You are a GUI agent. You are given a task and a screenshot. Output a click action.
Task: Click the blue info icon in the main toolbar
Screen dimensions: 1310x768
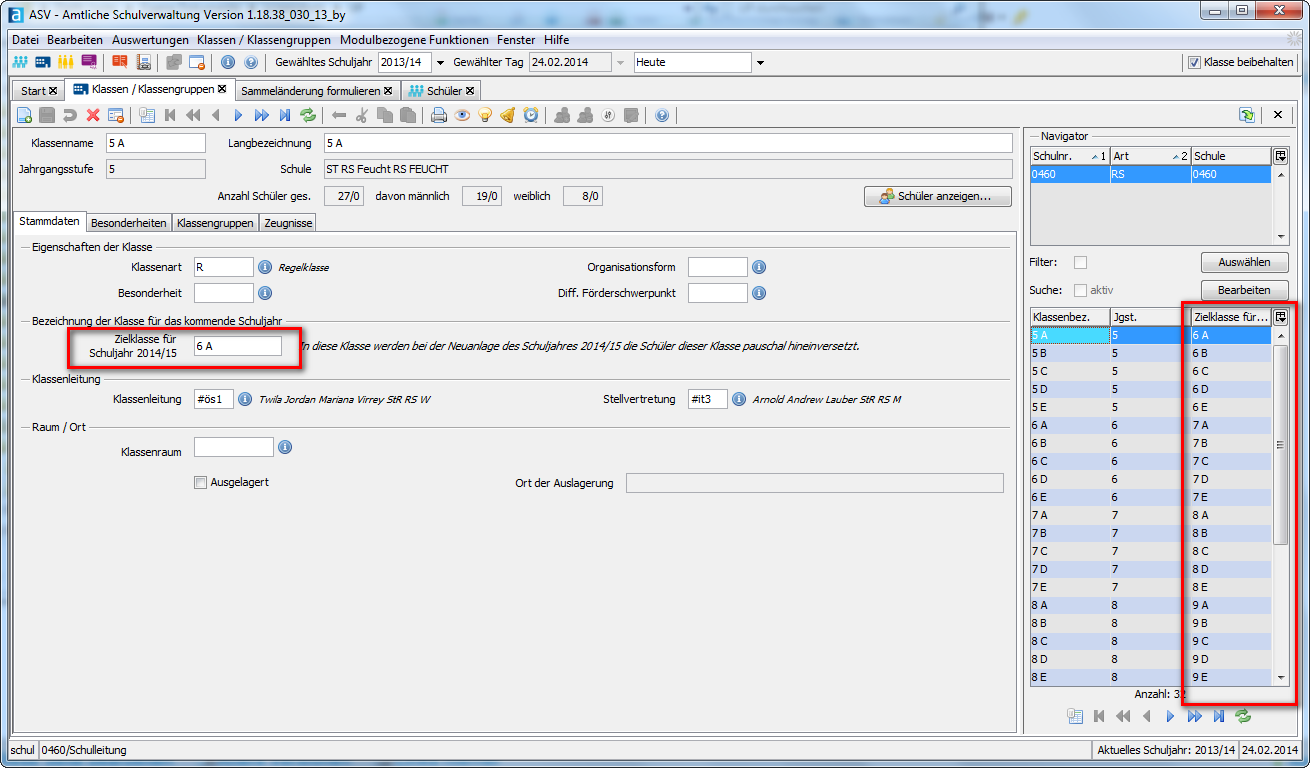pyautogui.click(x=228, y=62)
